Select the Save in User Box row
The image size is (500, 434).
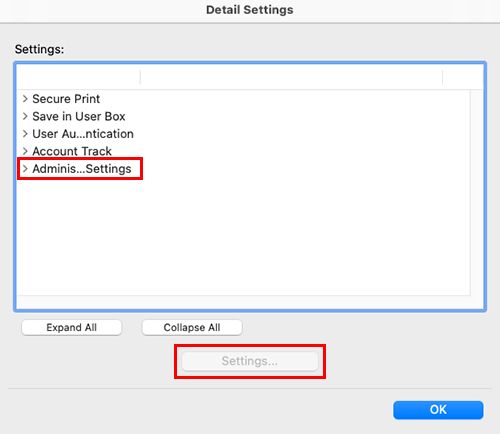coord(243,116)
